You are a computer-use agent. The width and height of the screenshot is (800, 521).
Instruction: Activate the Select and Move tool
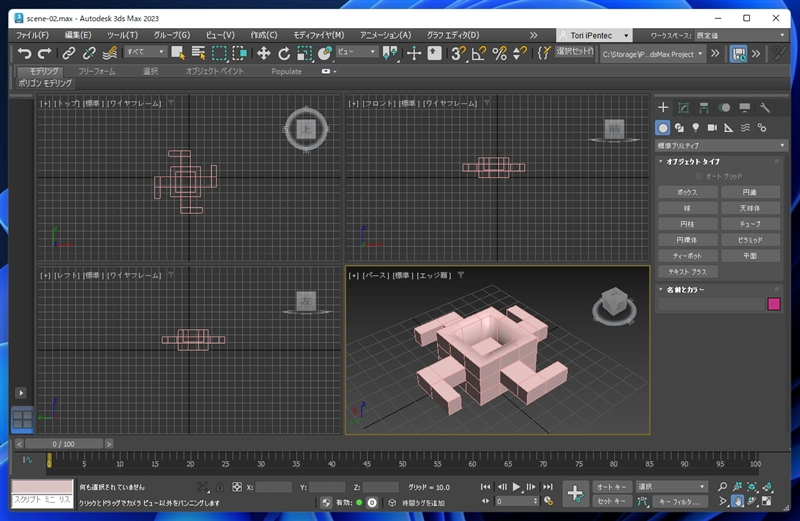pyautogui.click(x=263, y=53)
